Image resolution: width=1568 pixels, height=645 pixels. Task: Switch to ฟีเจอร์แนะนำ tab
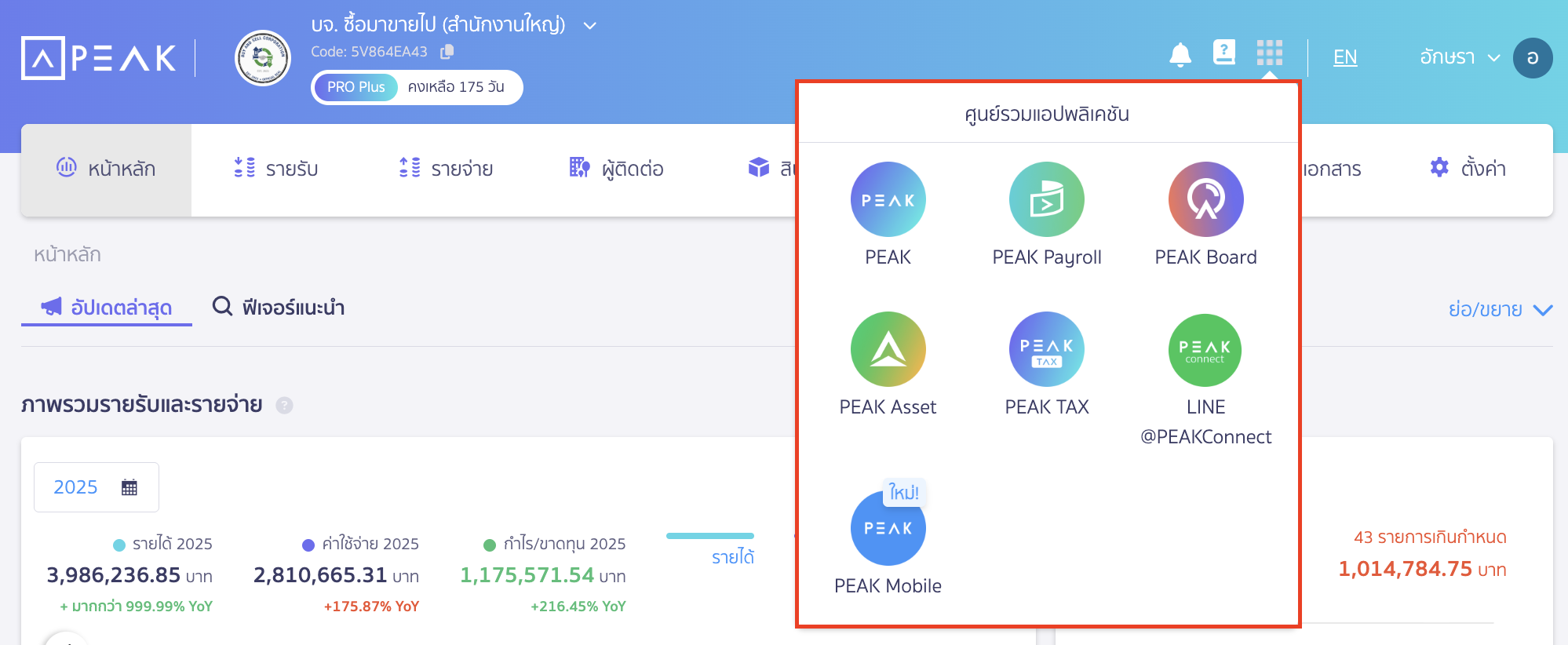(x=279, y=307)
